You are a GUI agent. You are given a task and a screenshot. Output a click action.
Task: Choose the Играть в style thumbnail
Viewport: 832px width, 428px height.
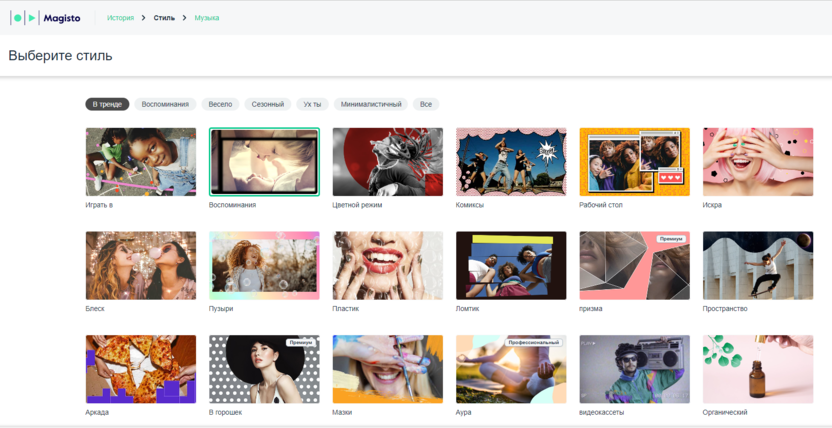(141, 162)
